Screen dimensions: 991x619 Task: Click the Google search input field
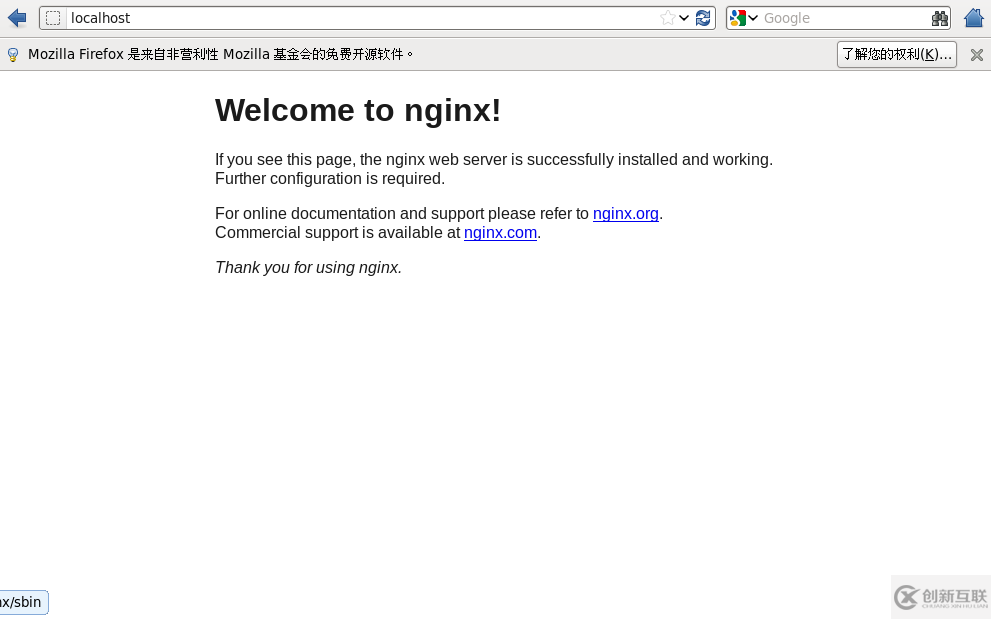tap(846, 18)
